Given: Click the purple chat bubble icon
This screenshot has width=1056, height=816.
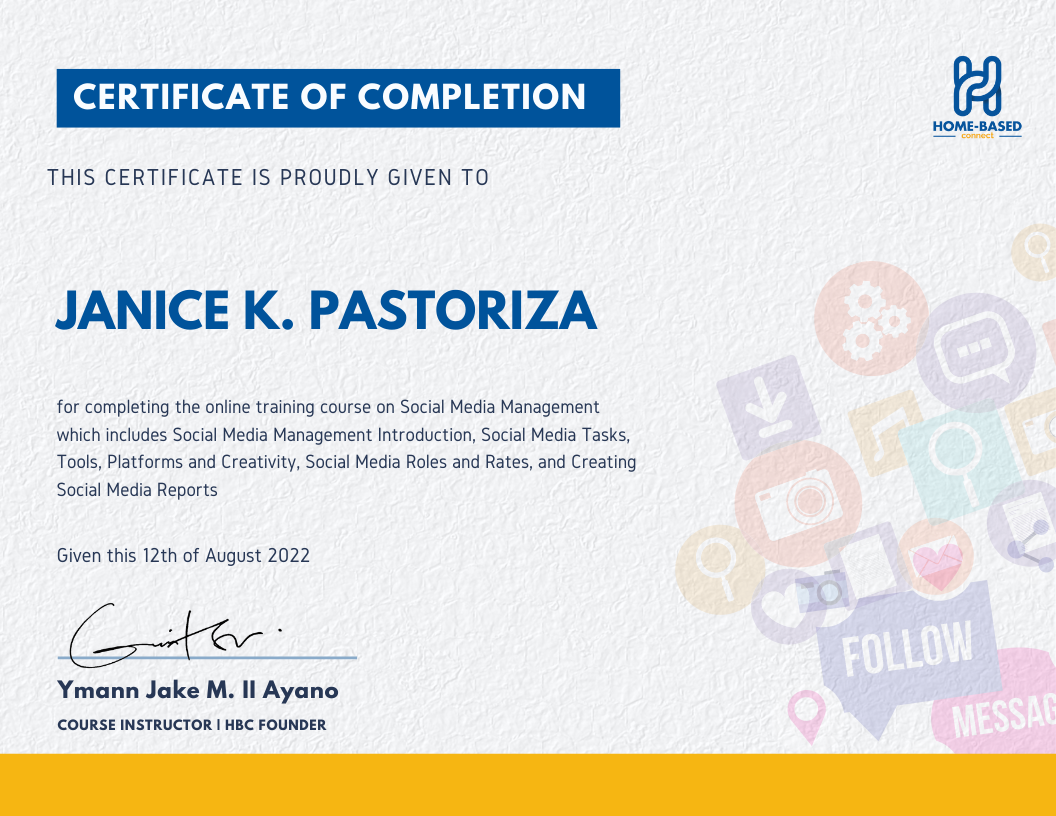Looking at the screenshot, I should pos(976,352).
